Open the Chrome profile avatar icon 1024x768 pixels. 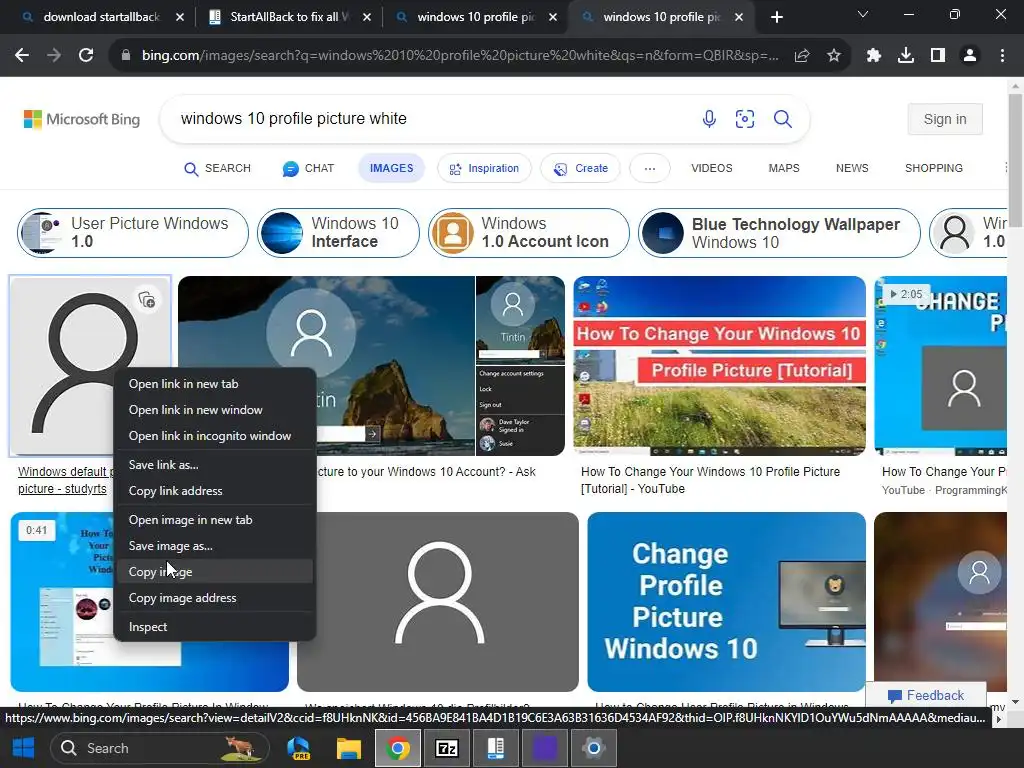point(970,56)
